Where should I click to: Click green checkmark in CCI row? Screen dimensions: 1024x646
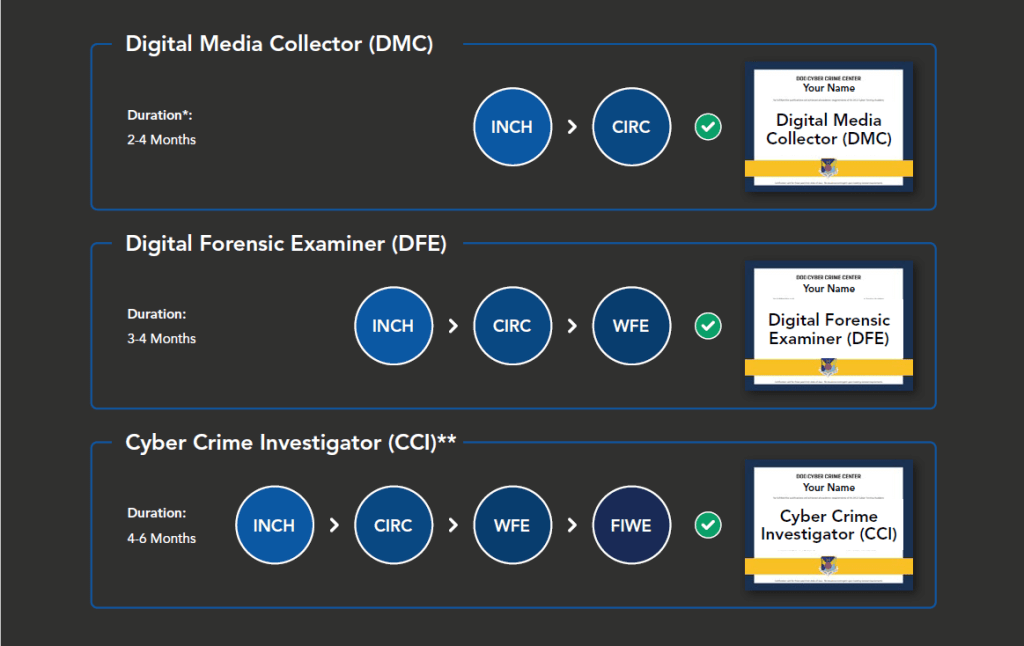708,525
